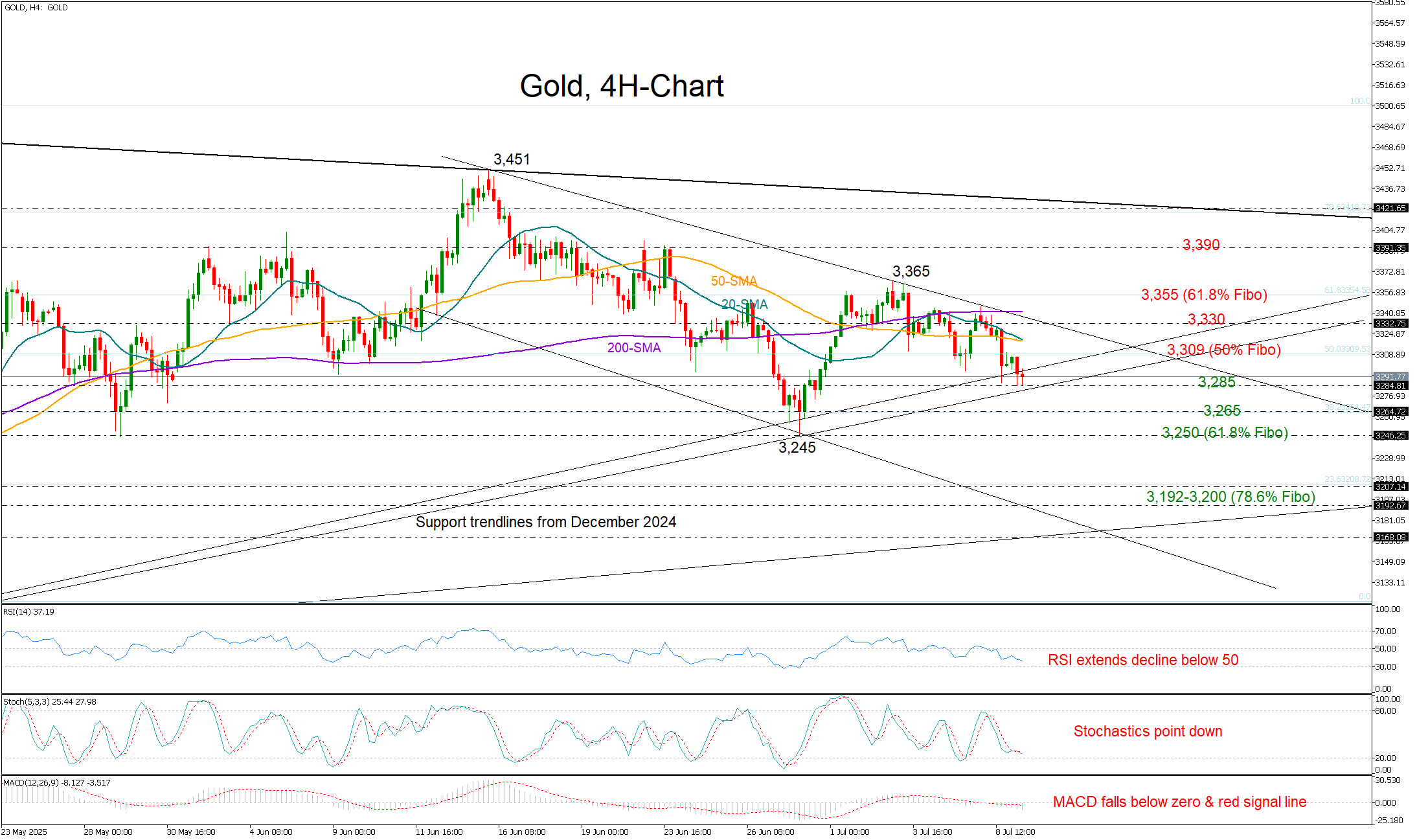The image size is (1417, 840).
Task: Click the '3,192-3,200 (78.6% Fibo)' label
Action: (x=1230, y=497)
